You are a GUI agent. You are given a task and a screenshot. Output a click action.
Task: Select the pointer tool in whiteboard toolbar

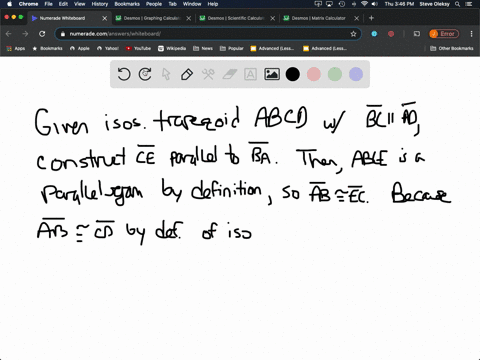pos(166,74)
